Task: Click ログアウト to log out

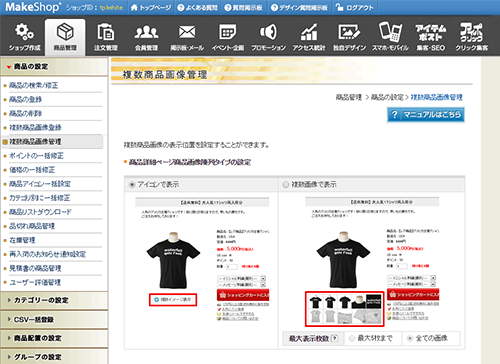Action: [355, 7]
